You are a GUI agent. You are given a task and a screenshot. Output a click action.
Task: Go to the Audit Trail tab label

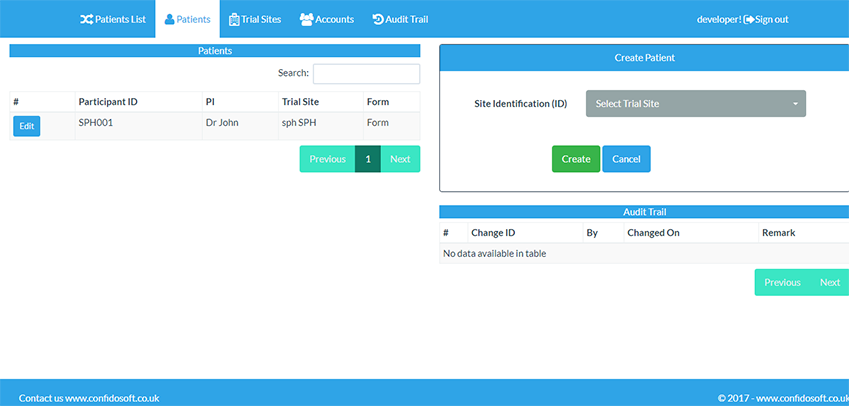pyautogui.click(x=406, y=19)
